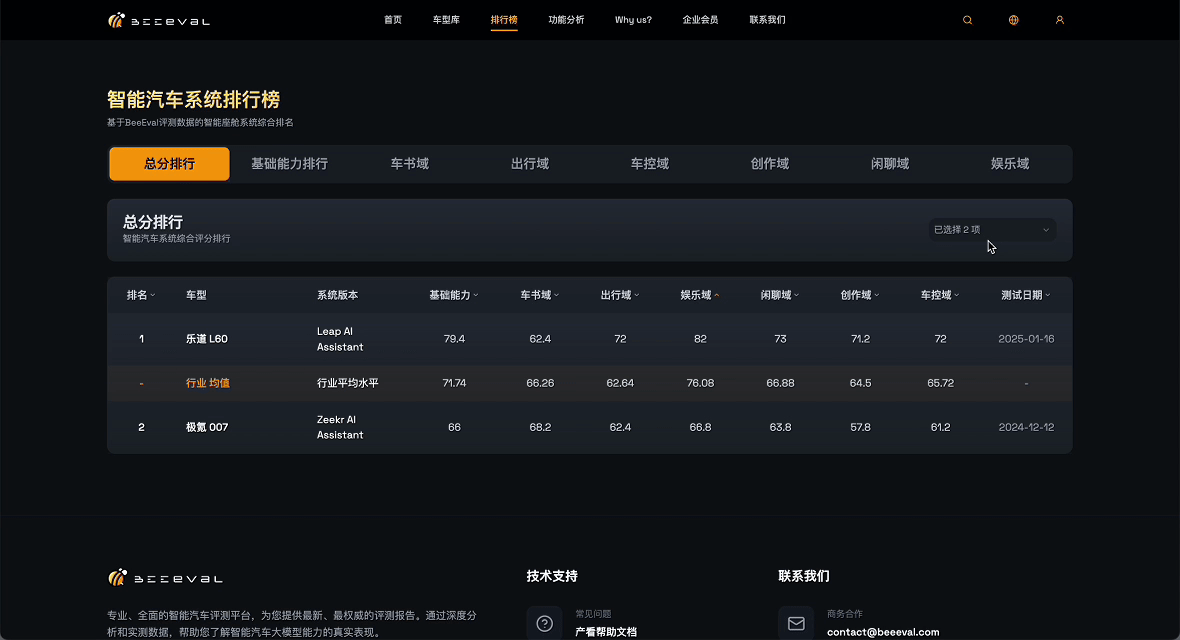Click 系统版本 column header
This screenshot has width=1180, height=640.
[337, 295]
